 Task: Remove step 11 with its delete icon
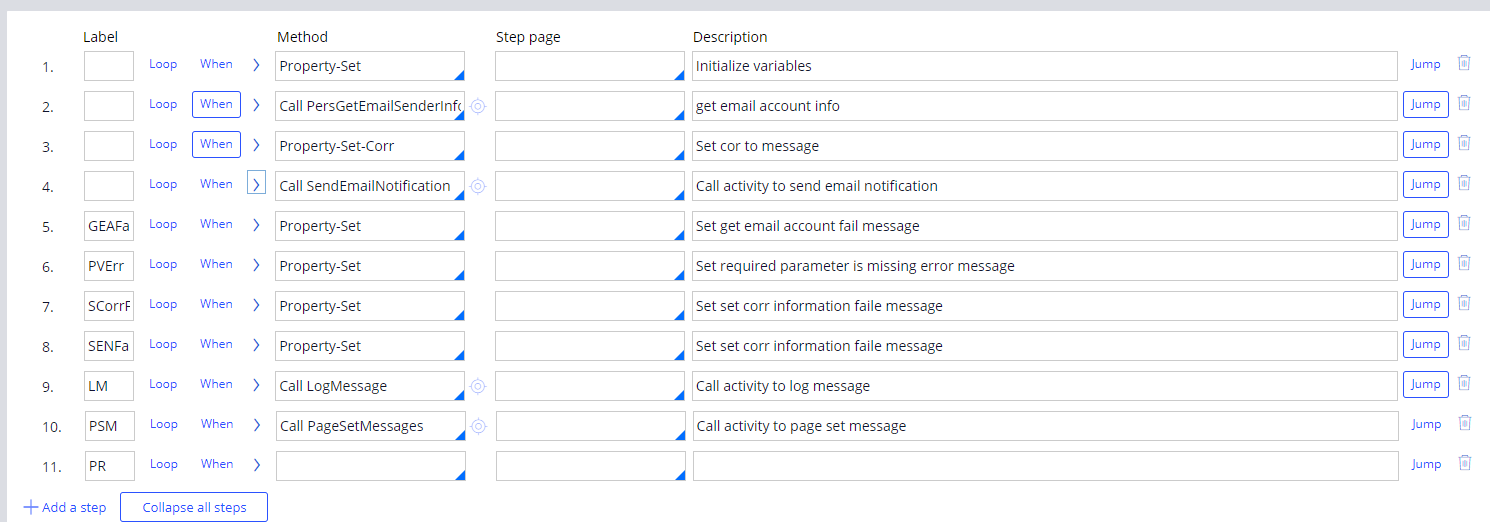1464,463
